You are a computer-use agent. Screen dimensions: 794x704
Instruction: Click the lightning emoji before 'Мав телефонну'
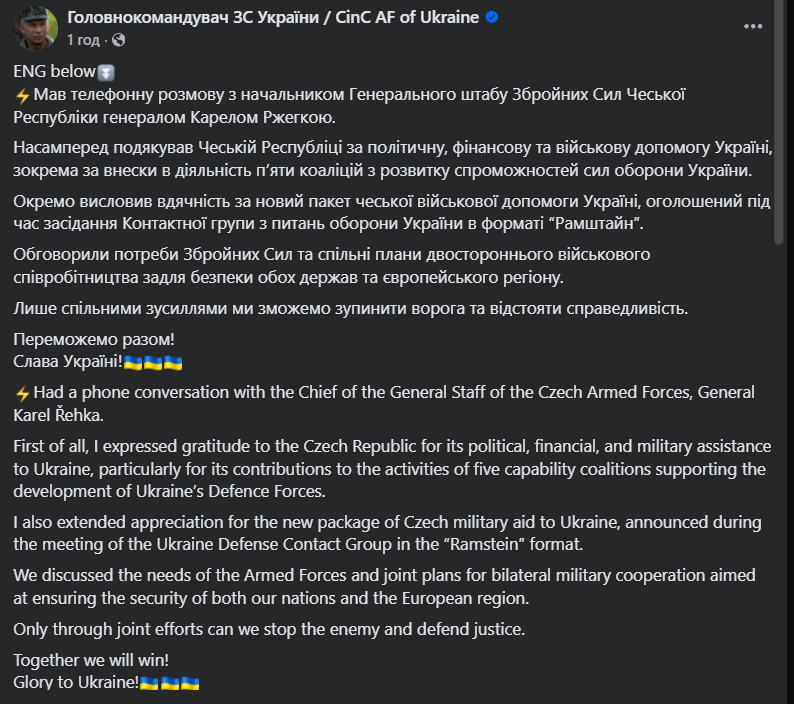(23, 95)
